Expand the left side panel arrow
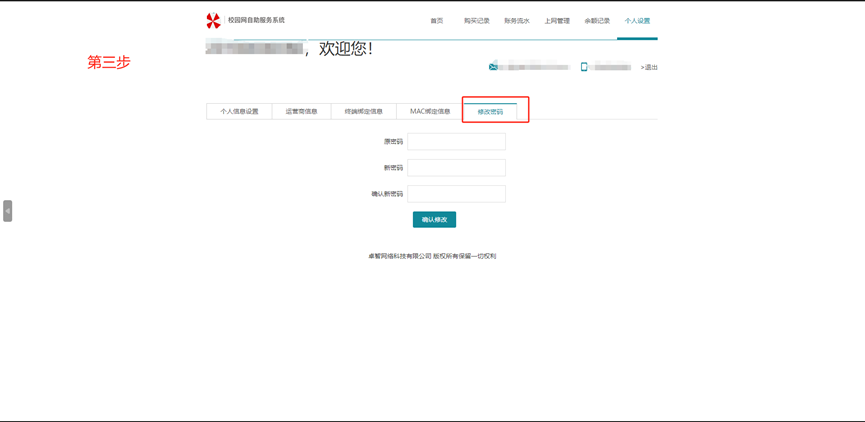Viewport: 865px width, 422px height. point(7,211)
